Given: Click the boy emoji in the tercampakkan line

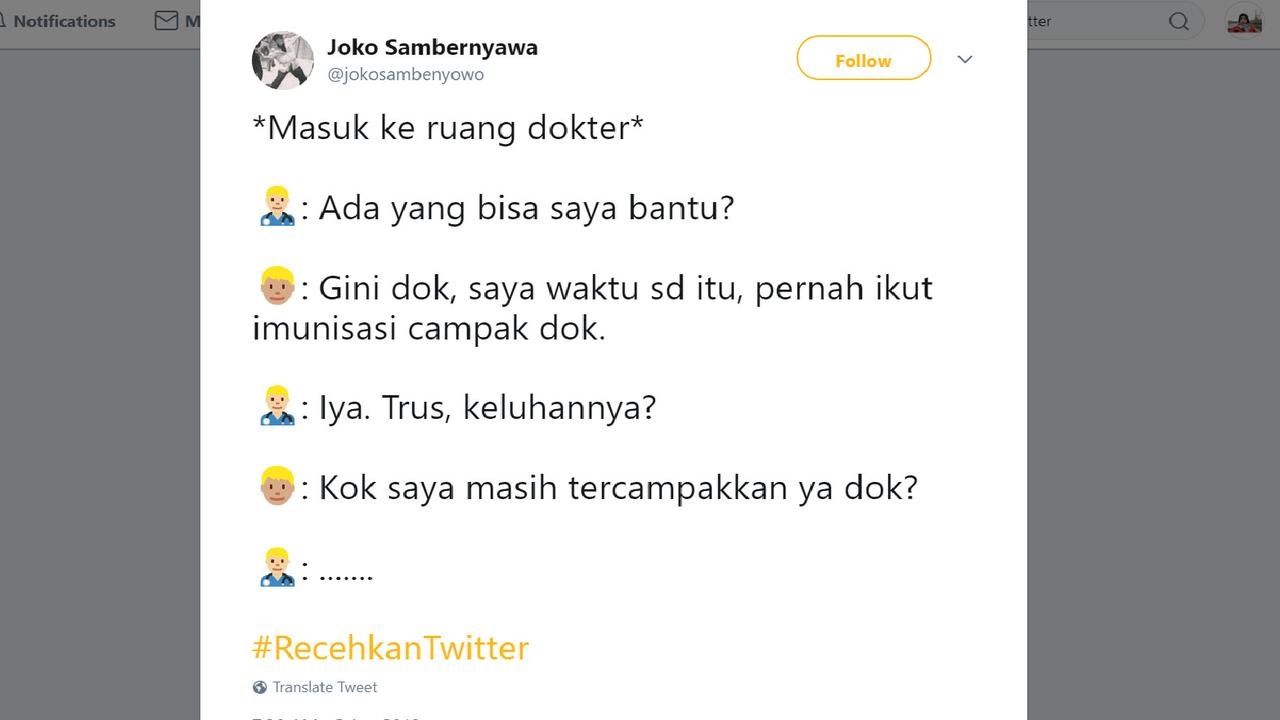Looking at the screenshot, I should point(277,487).
